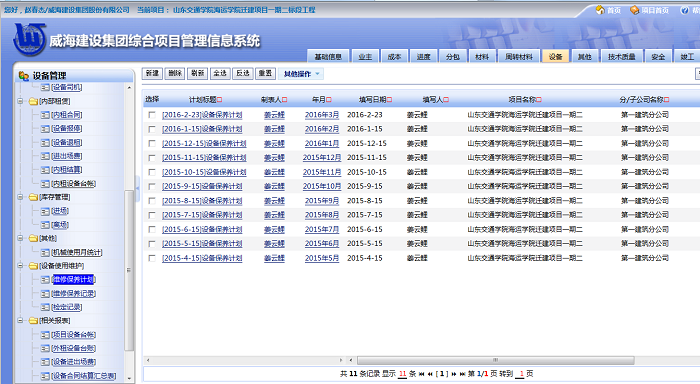Click the 删除 button
The height and width of the screenshot is (384, 700).
click(175, 74)
